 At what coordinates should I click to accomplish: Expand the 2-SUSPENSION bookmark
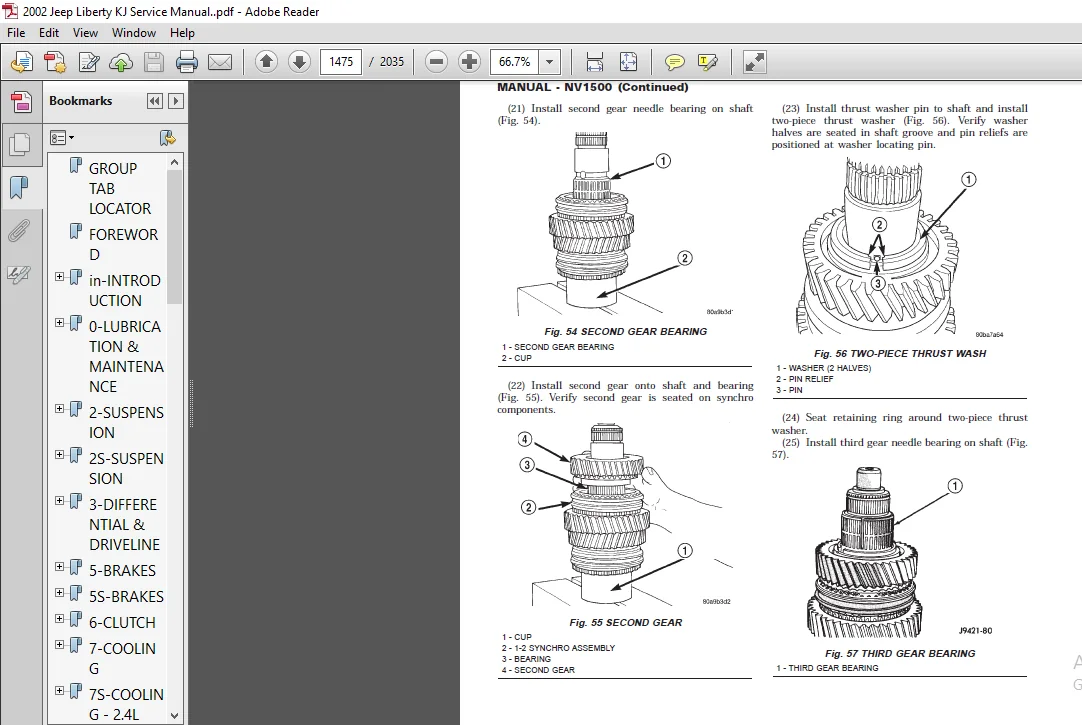[x=59, y=408]
